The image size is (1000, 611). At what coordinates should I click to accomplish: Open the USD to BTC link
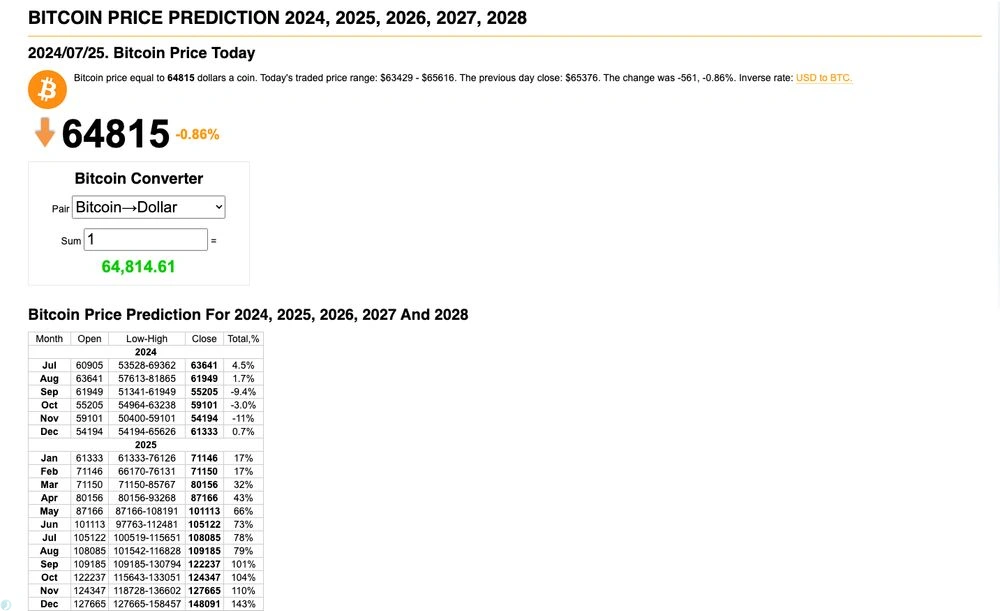pos(824,78)
